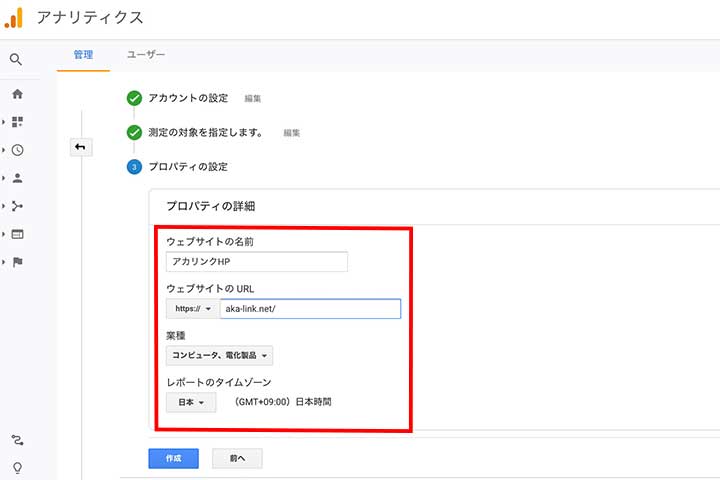
Task: Open Behavior reports window icon
Action: (17, 234)
